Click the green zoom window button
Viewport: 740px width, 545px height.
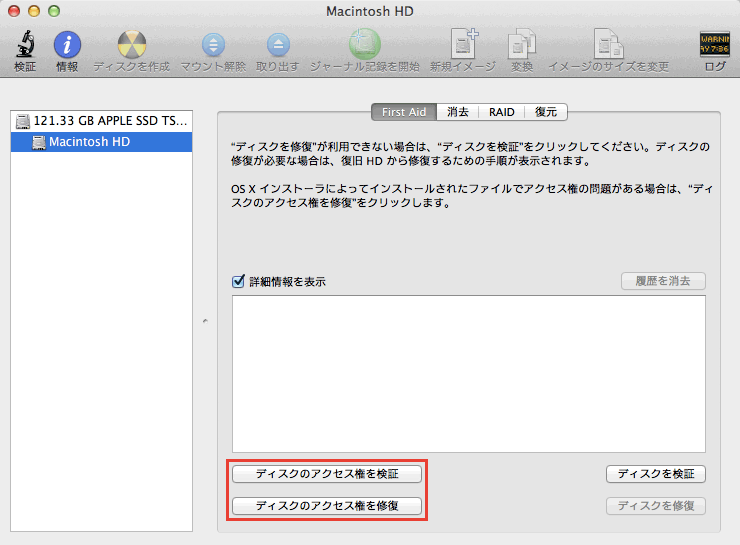point(54,11)
